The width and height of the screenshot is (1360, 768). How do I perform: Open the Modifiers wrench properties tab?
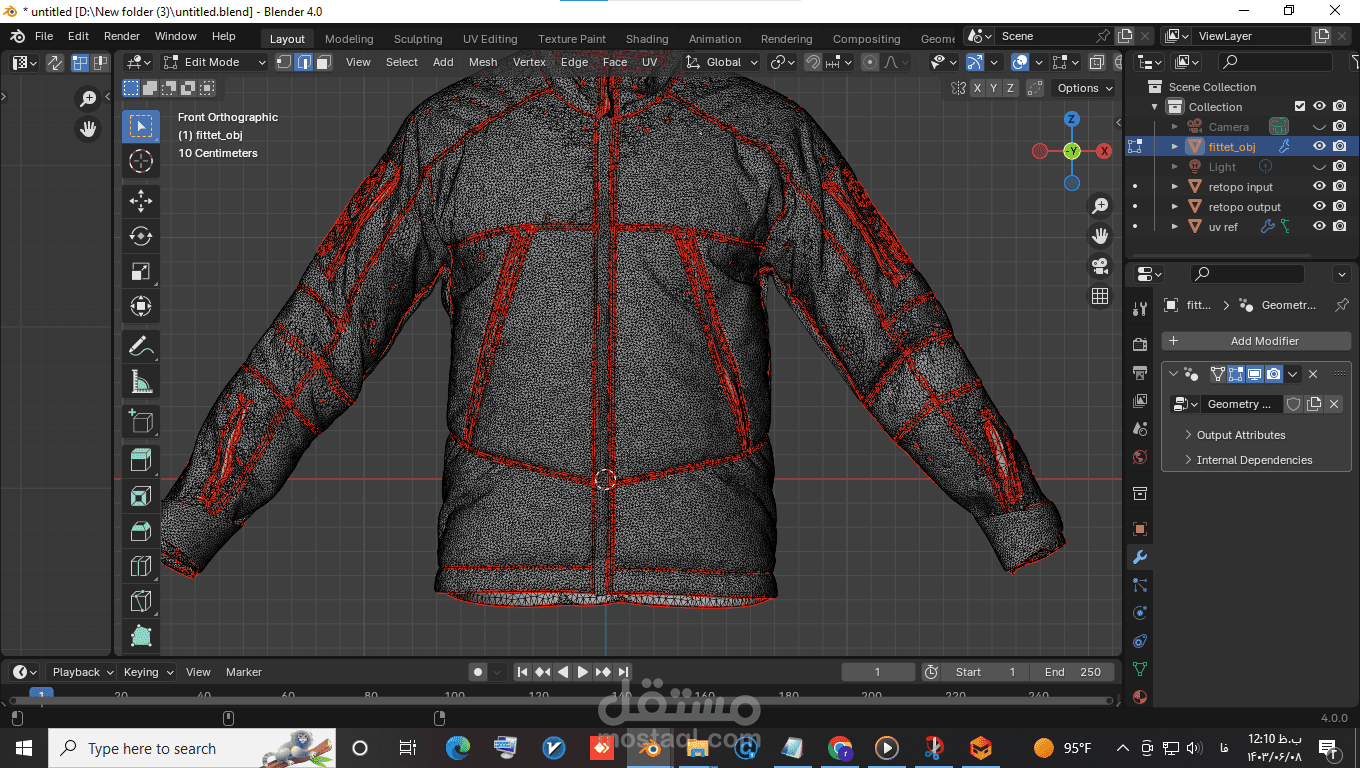(1140, 557)
